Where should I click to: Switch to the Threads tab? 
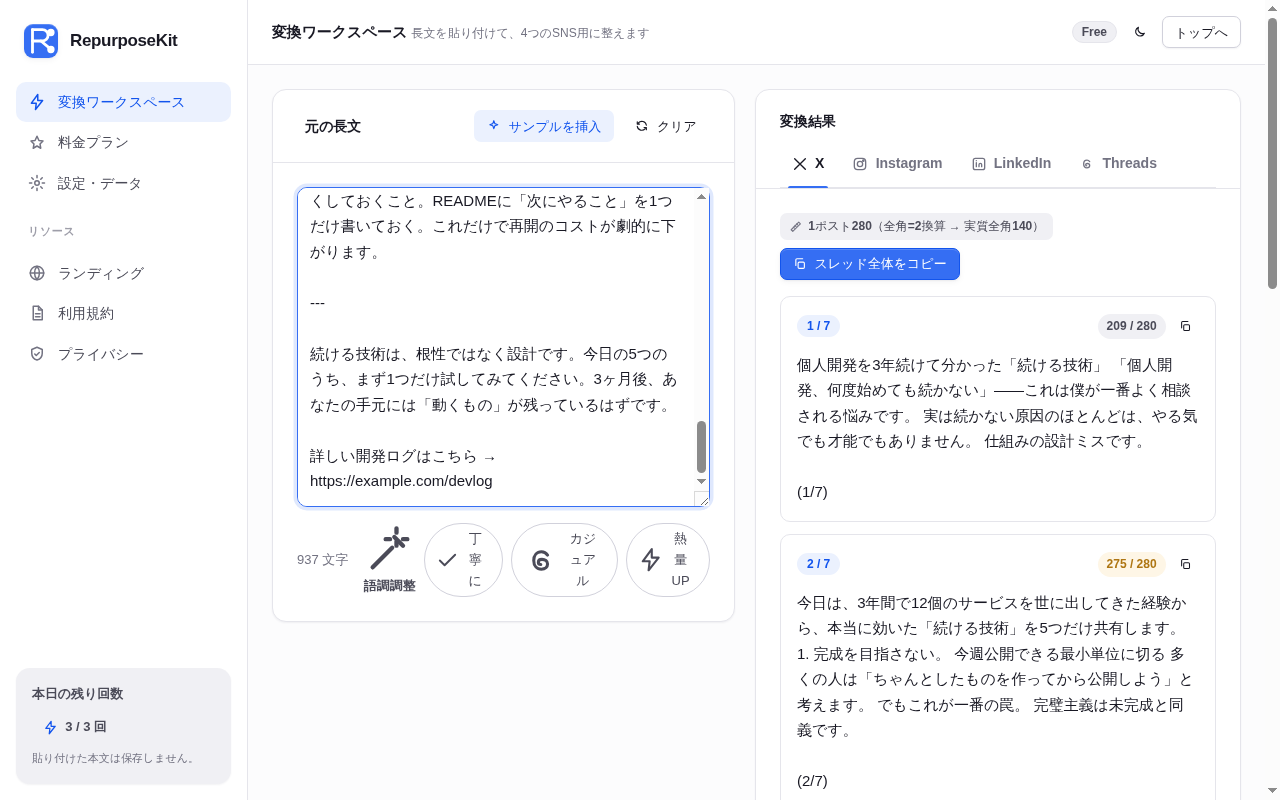[x=1118, y=164]
